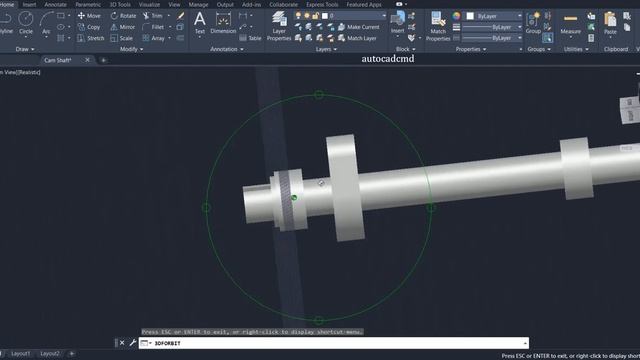Open Layer Properties manager
Viewport: 640px width, 360px height.
(279, 26)
